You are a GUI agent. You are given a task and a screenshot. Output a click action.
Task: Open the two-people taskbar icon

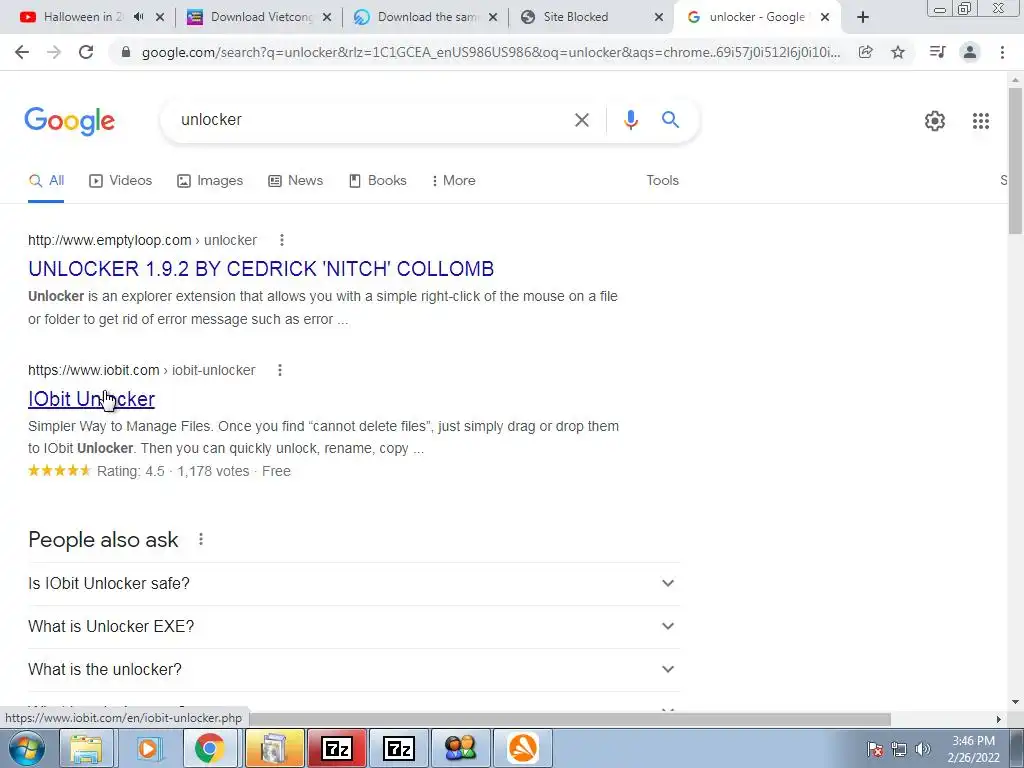click(460, 748)
